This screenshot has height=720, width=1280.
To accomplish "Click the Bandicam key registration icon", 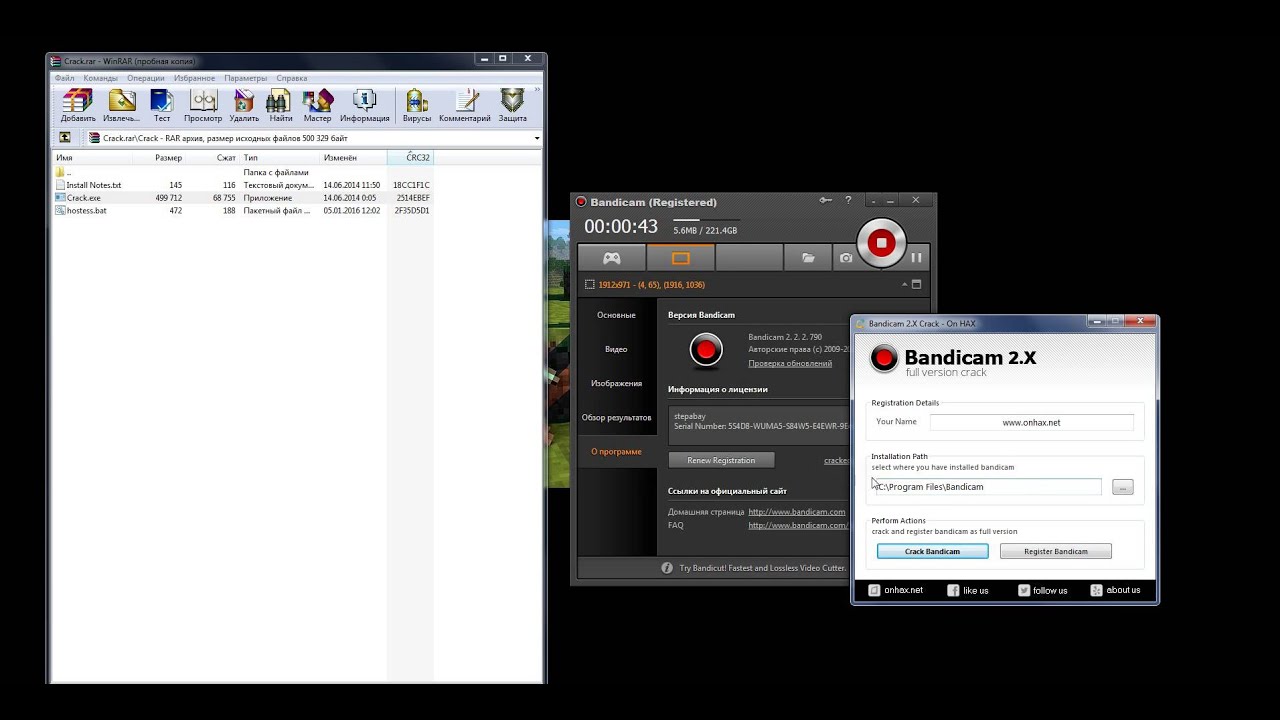I will (x=825, y=201).
